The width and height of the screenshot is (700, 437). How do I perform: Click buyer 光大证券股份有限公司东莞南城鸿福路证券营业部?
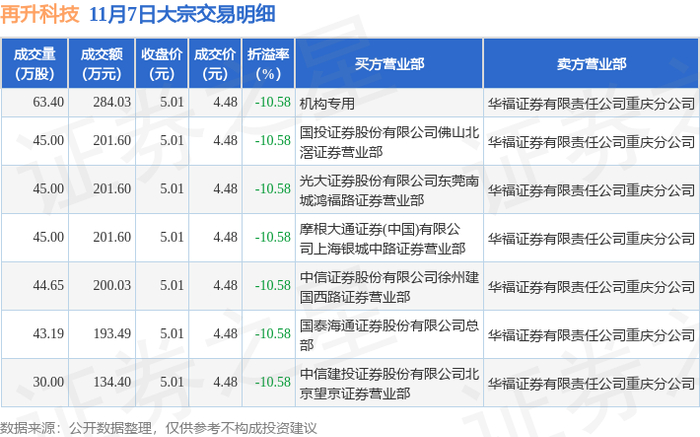[389, 190]
